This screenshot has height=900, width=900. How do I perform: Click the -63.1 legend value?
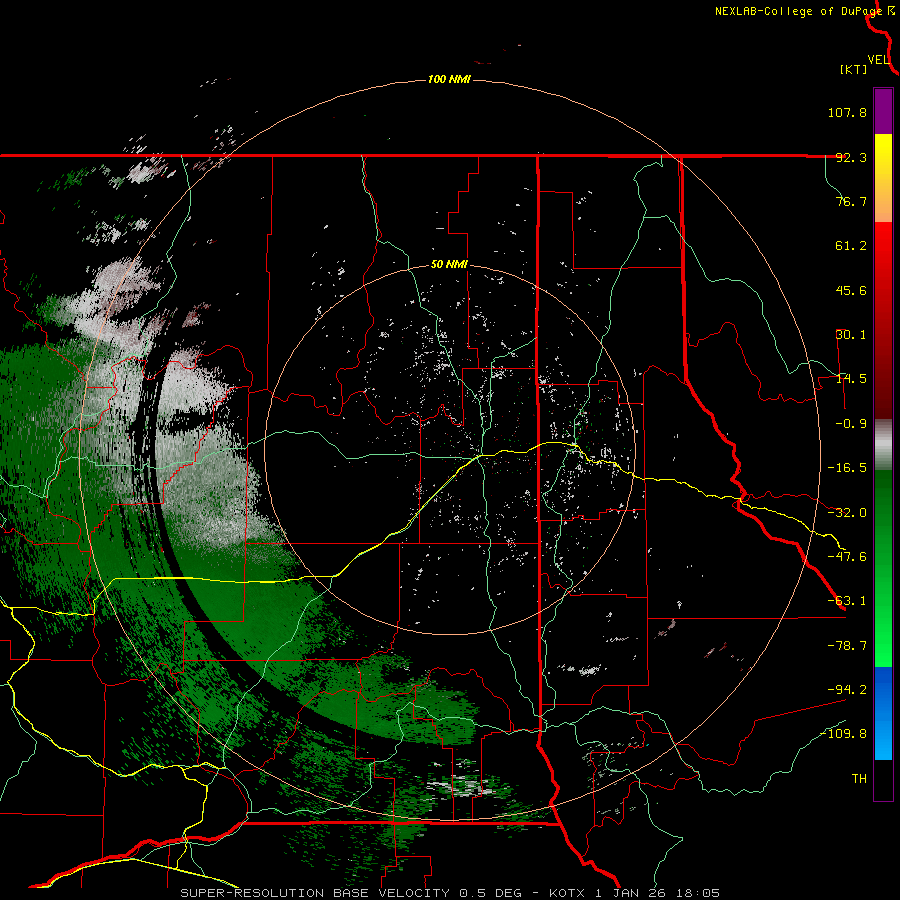coord(847,601)
